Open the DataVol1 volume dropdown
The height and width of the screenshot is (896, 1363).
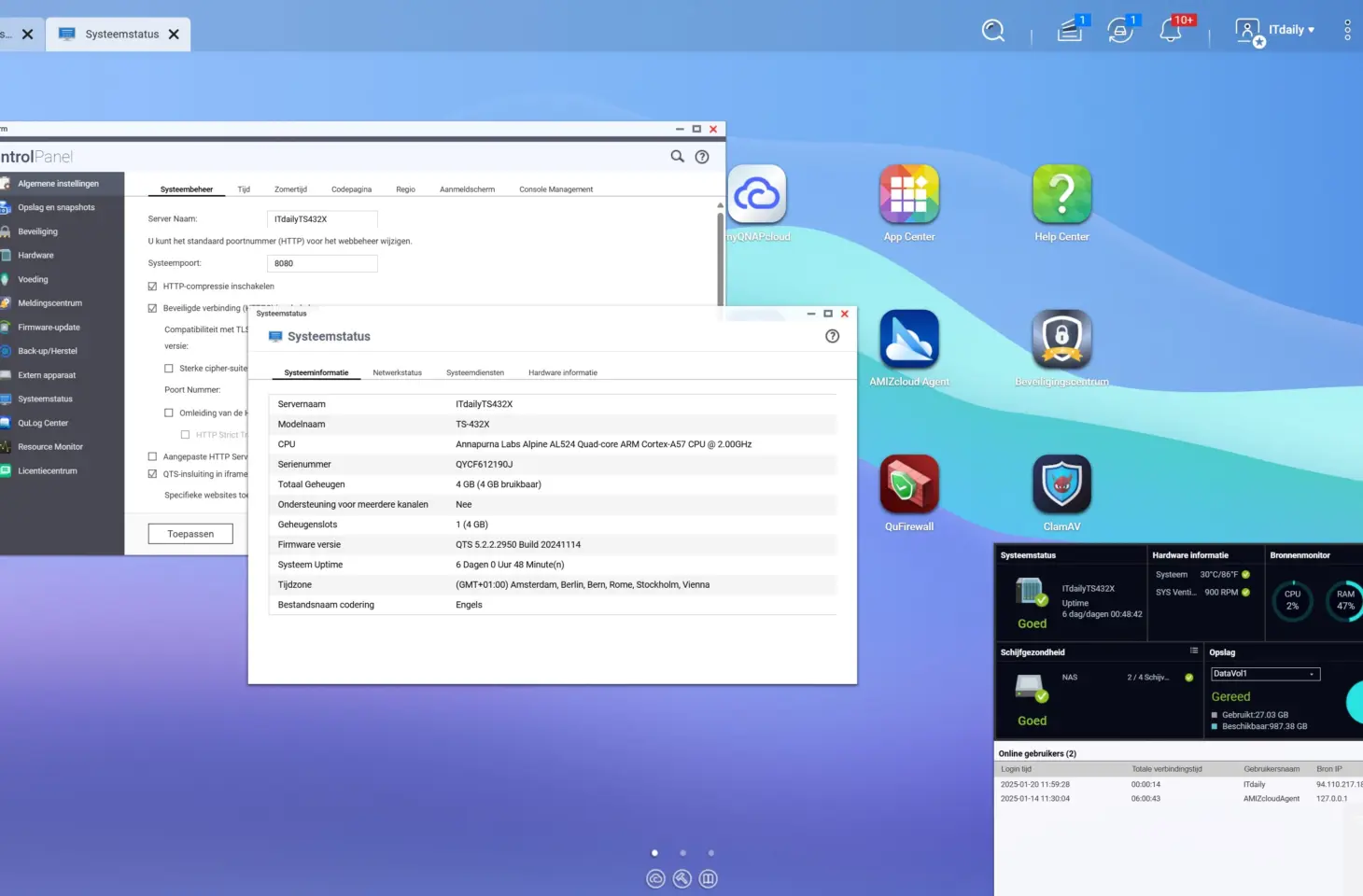point(1265,674)
